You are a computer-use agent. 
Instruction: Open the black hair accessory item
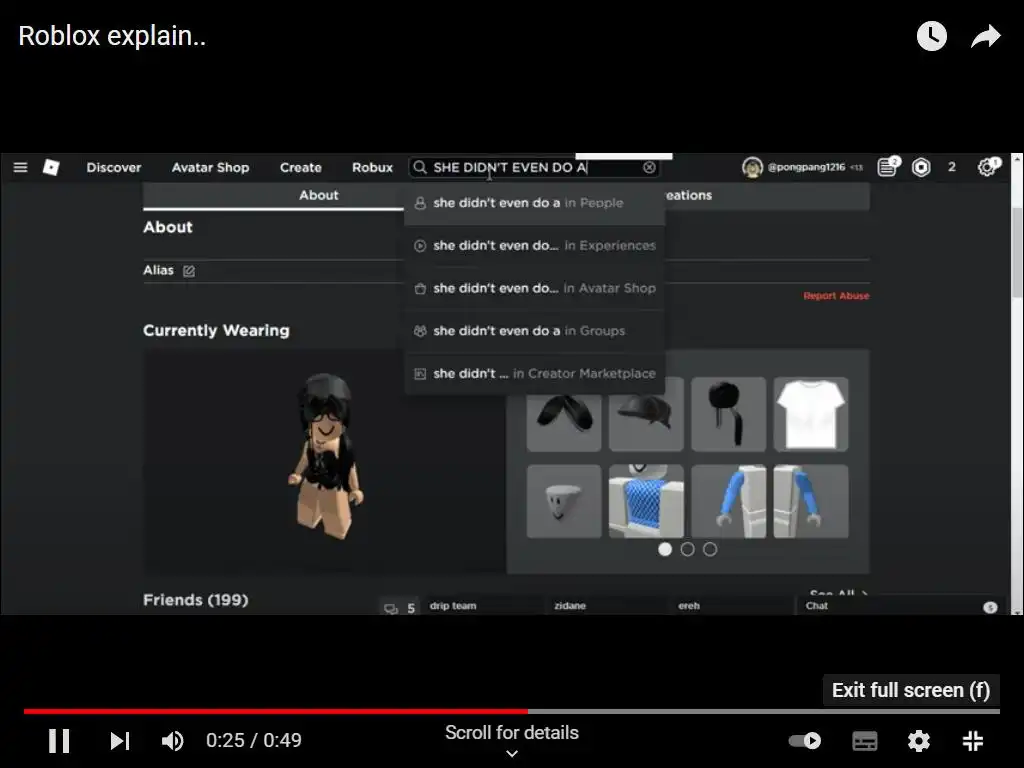click(564, 423)
